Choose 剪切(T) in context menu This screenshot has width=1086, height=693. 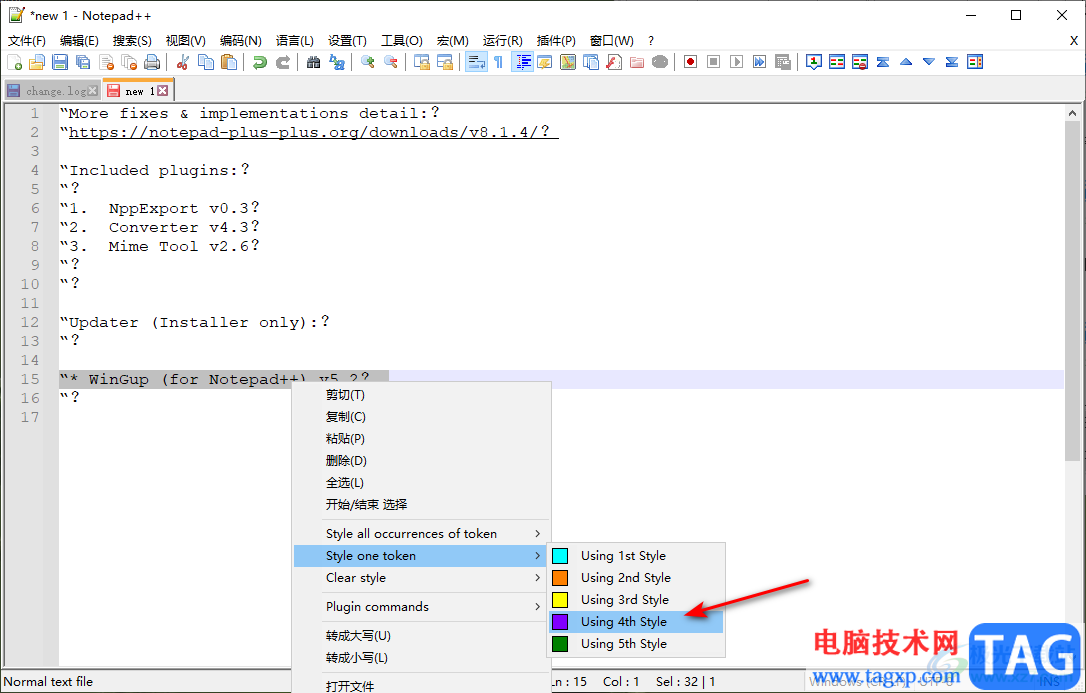(421, 395)
